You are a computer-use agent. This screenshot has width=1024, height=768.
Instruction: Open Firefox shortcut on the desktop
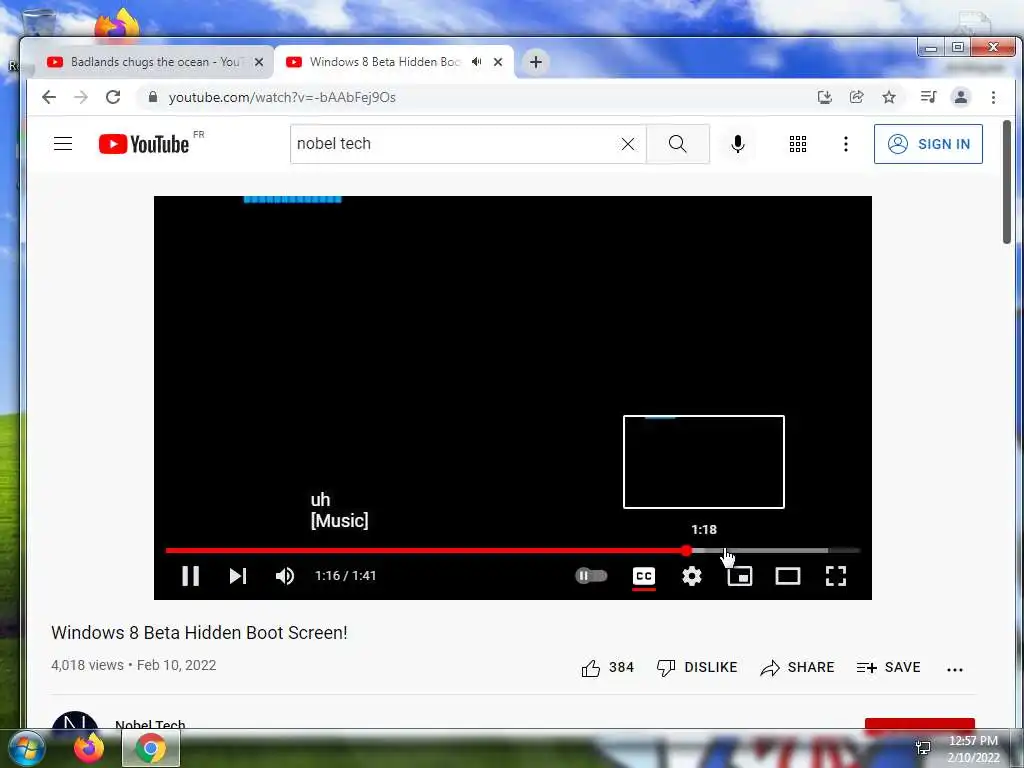tap(116, 25)
